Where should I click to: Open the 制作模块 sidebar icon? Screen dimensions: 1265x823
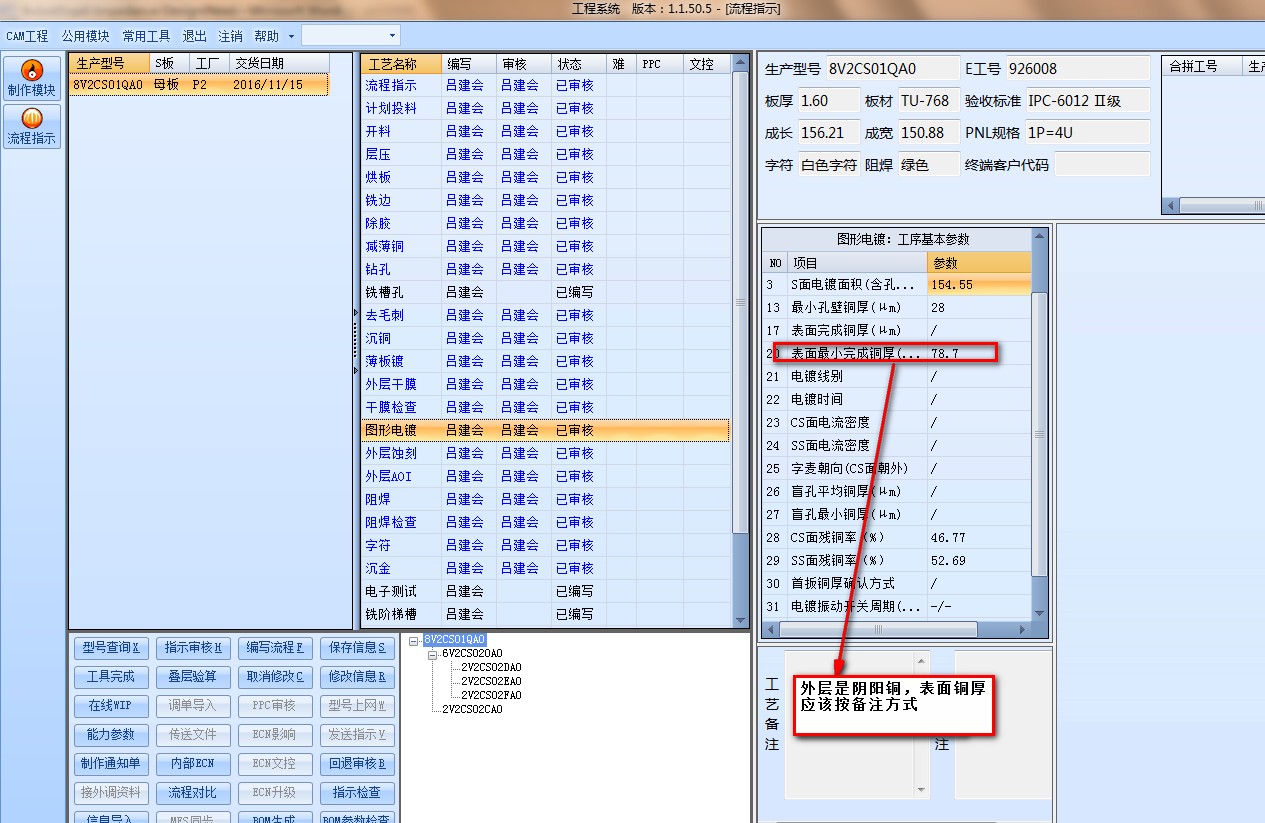point(33,78)
